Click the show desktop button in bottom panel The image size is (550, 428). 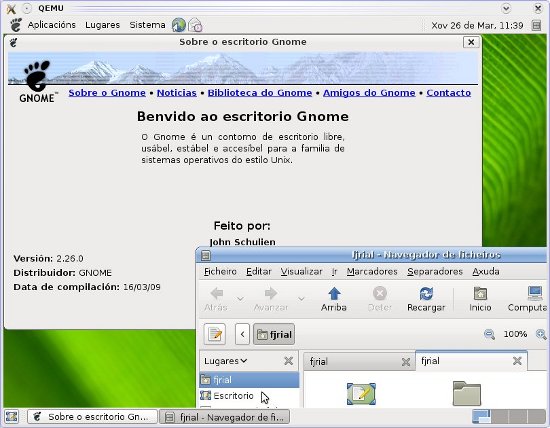coord(12,417)
